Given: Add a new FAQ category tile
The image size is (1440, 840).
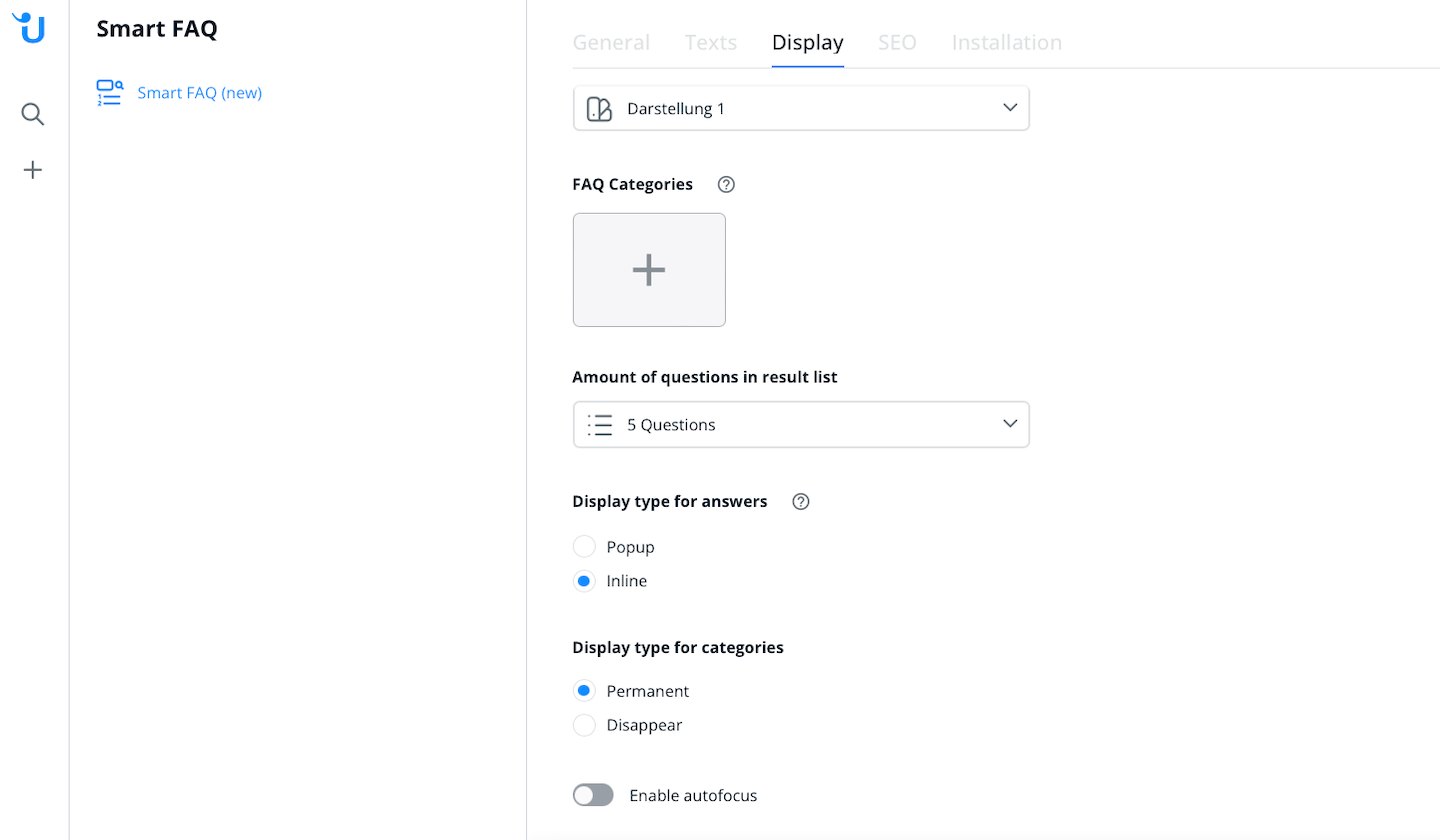Looking at the screenshot, I should pos(649,270).
